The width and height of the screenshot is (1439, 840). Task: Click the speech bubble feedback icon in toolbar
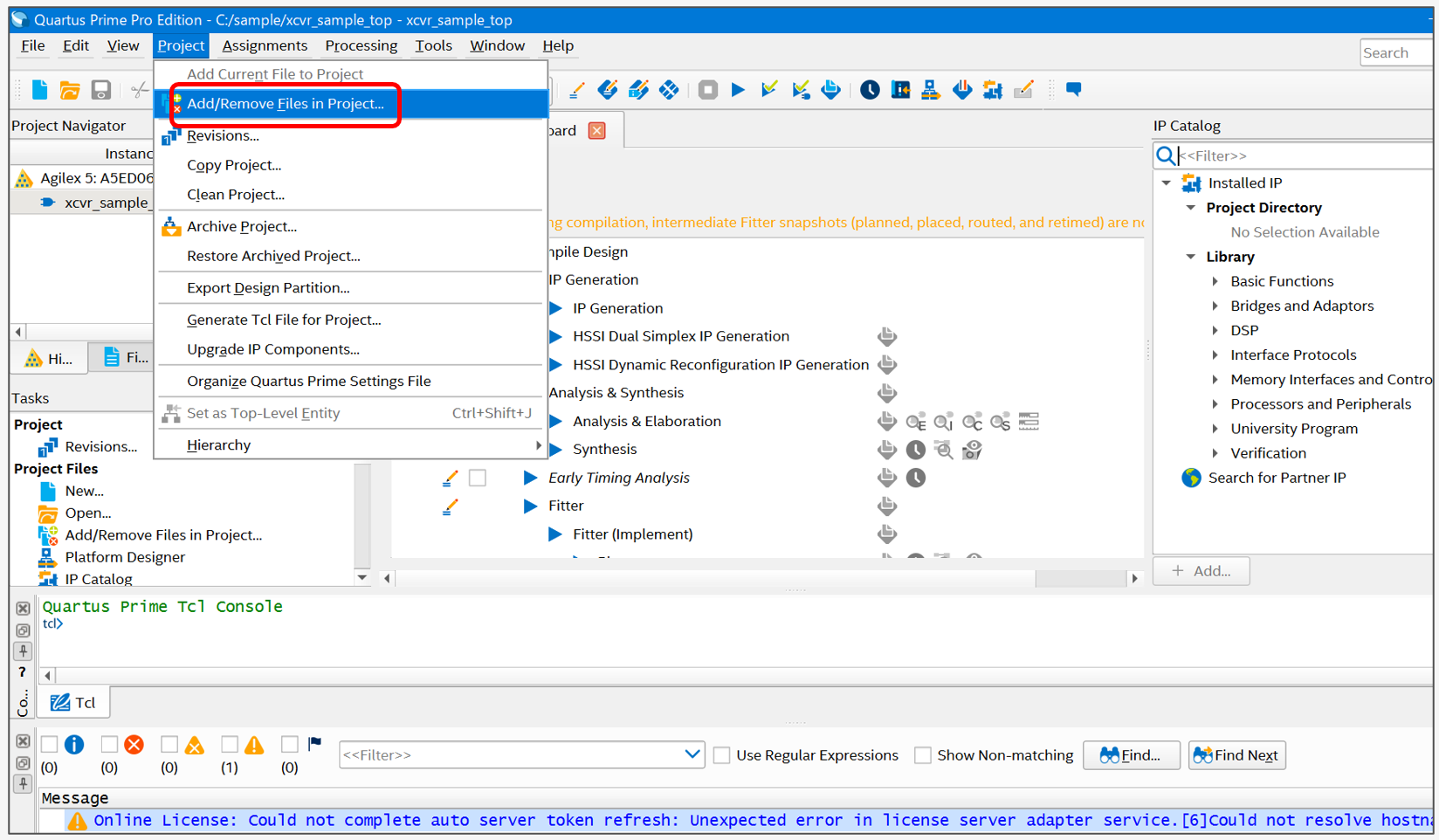point(1073,90)
